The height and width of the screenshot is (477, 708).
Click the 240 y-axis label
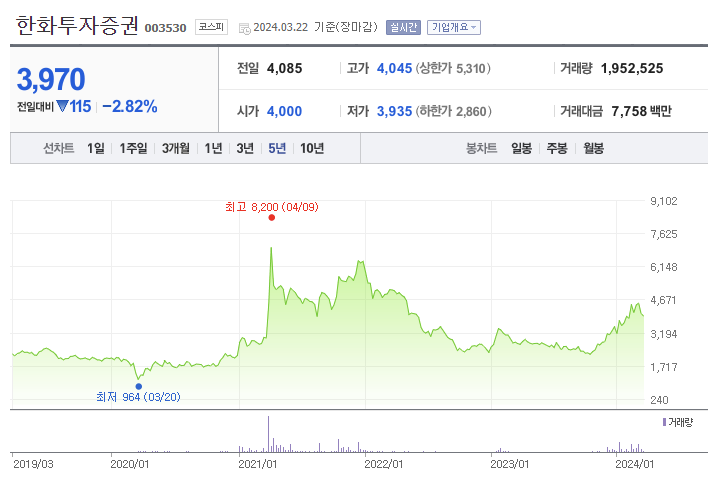659,400
